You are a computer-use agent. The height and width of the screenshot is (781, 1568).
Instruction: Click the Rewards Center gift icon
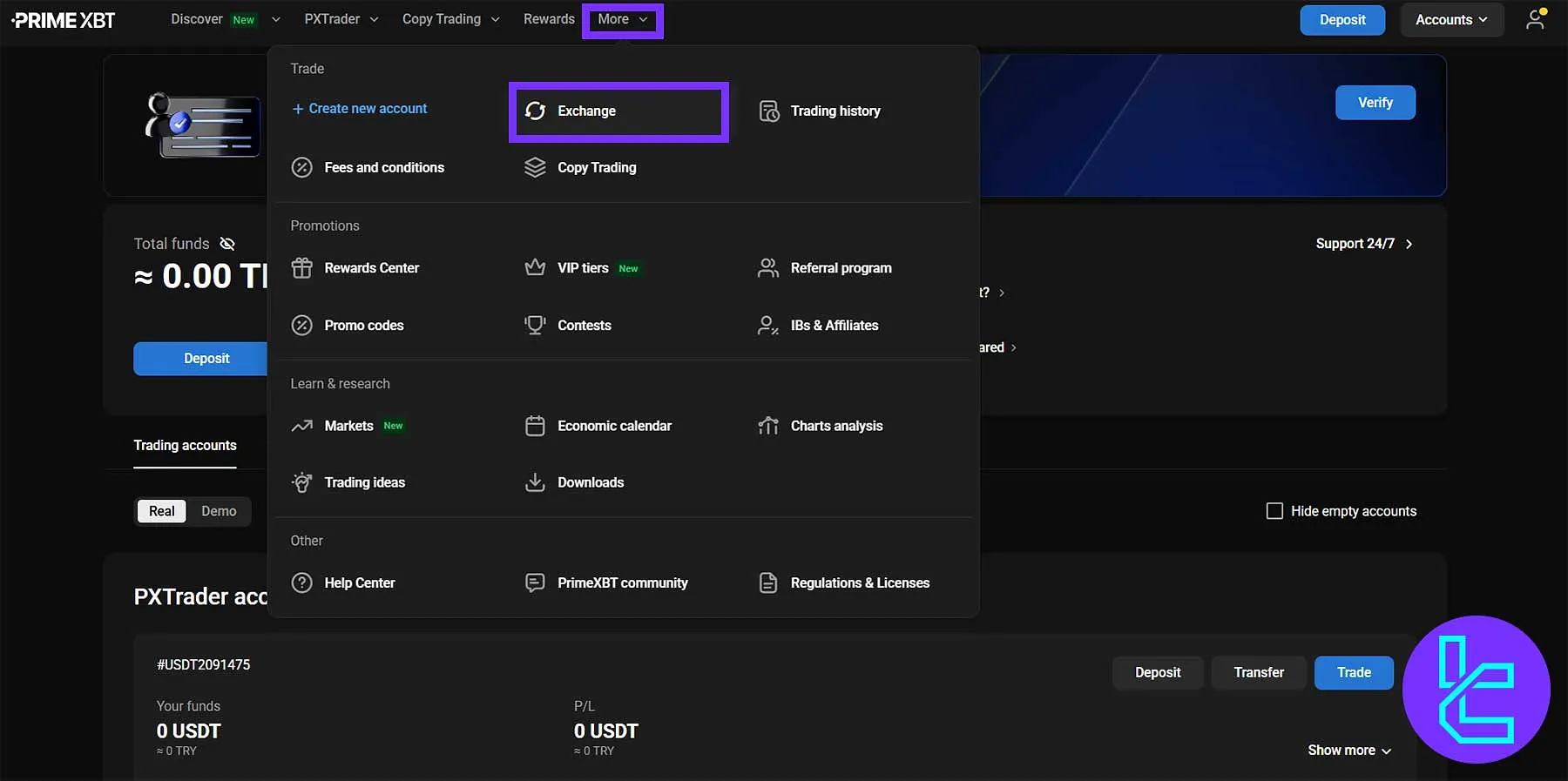[301, 267]
